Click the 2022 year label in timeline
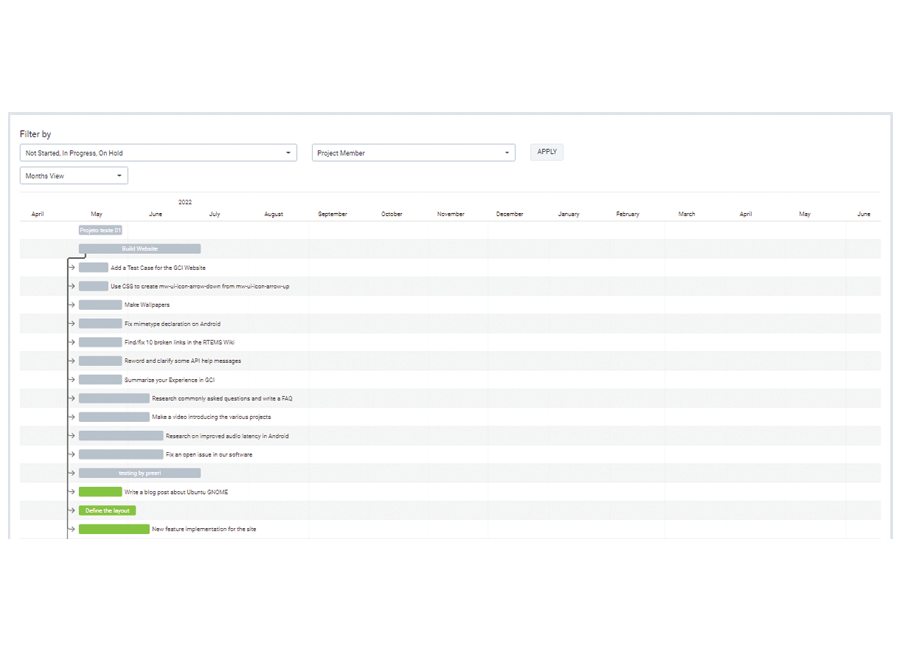 point(185,202)
